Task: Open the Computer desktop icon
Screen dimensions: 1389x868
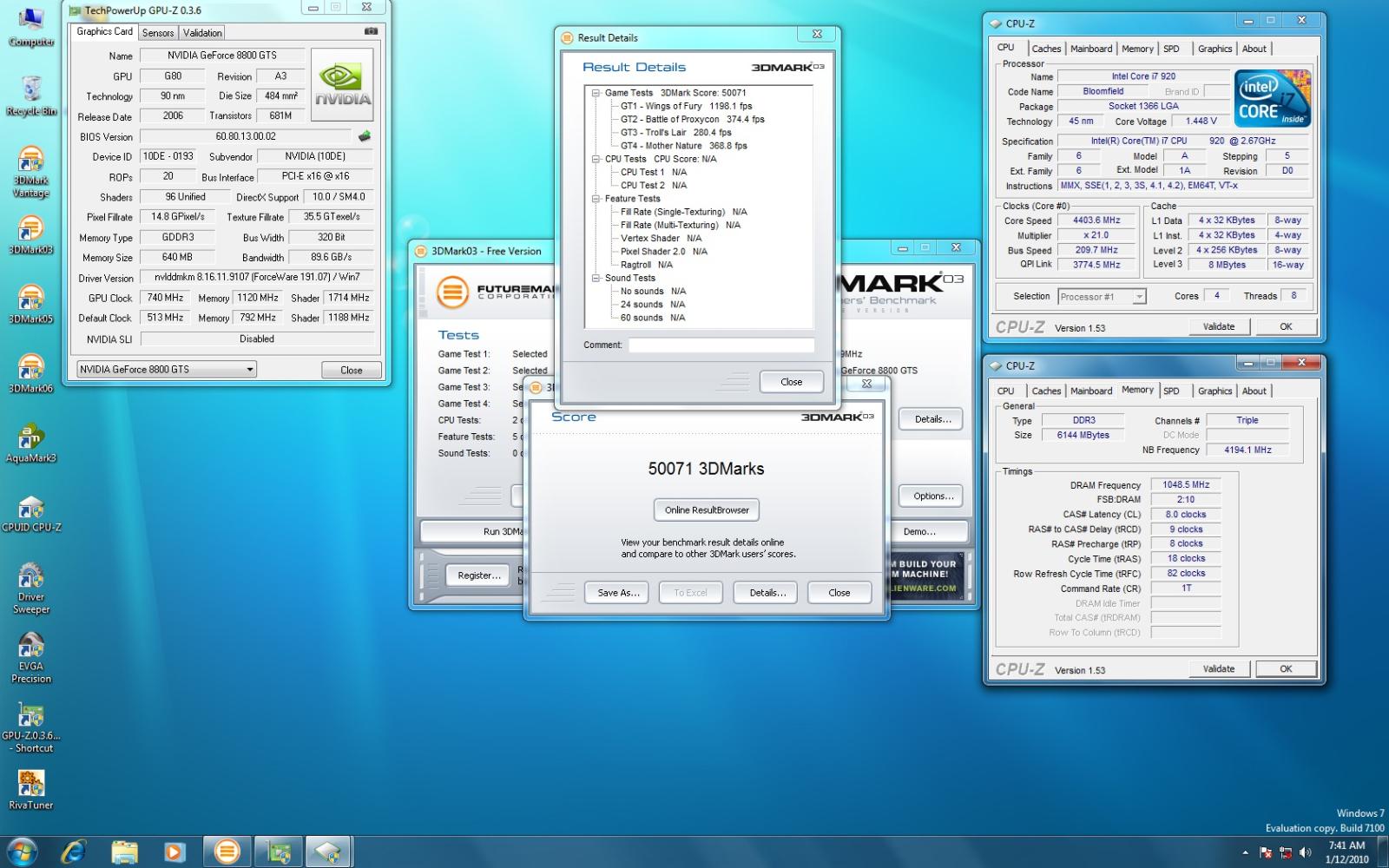Action: click(30, 26)
